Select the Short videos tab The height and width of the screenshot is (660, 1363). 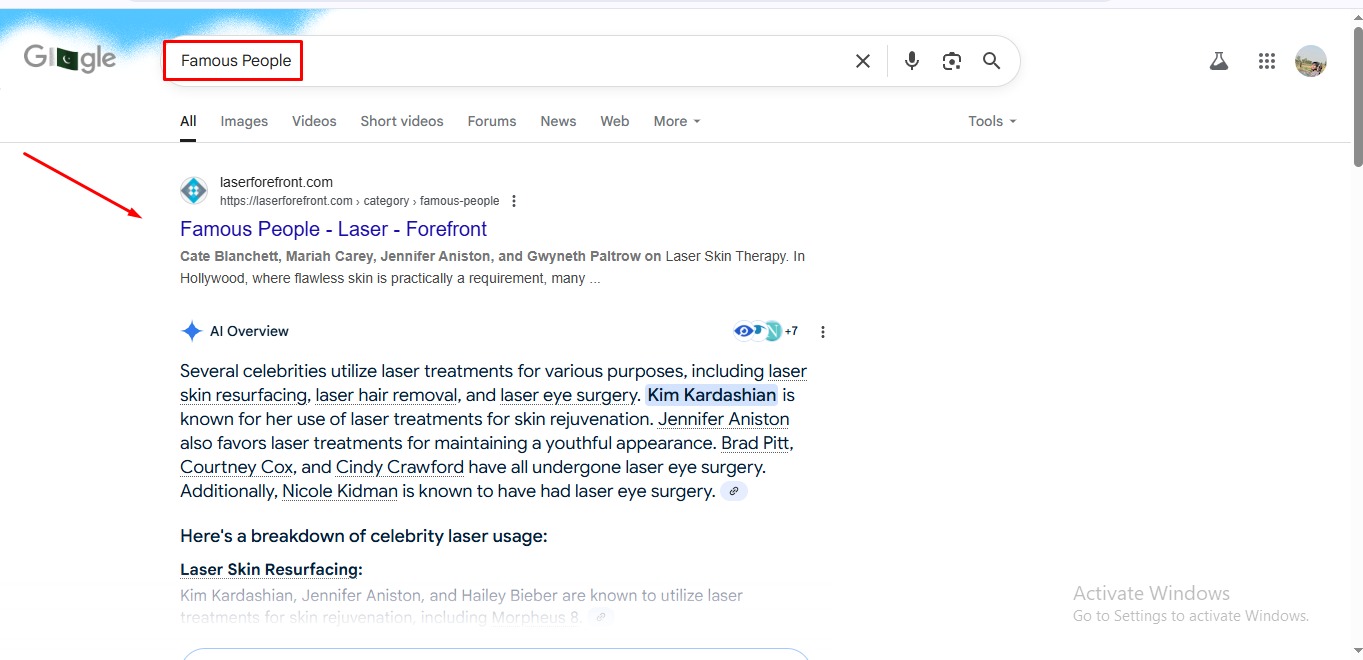pos(402,121)
